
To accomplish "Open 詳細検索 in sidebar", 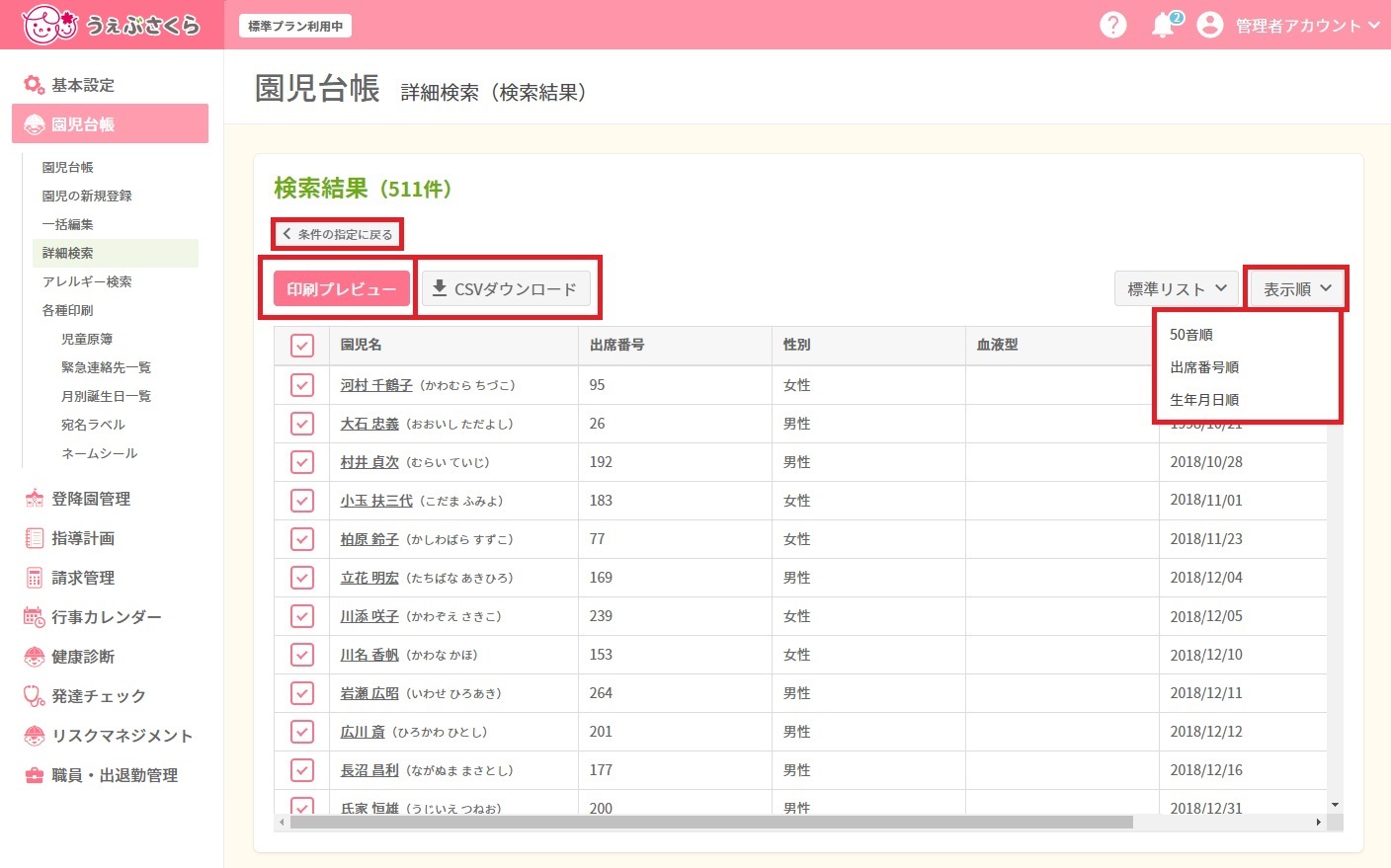I will click(116, 253).
